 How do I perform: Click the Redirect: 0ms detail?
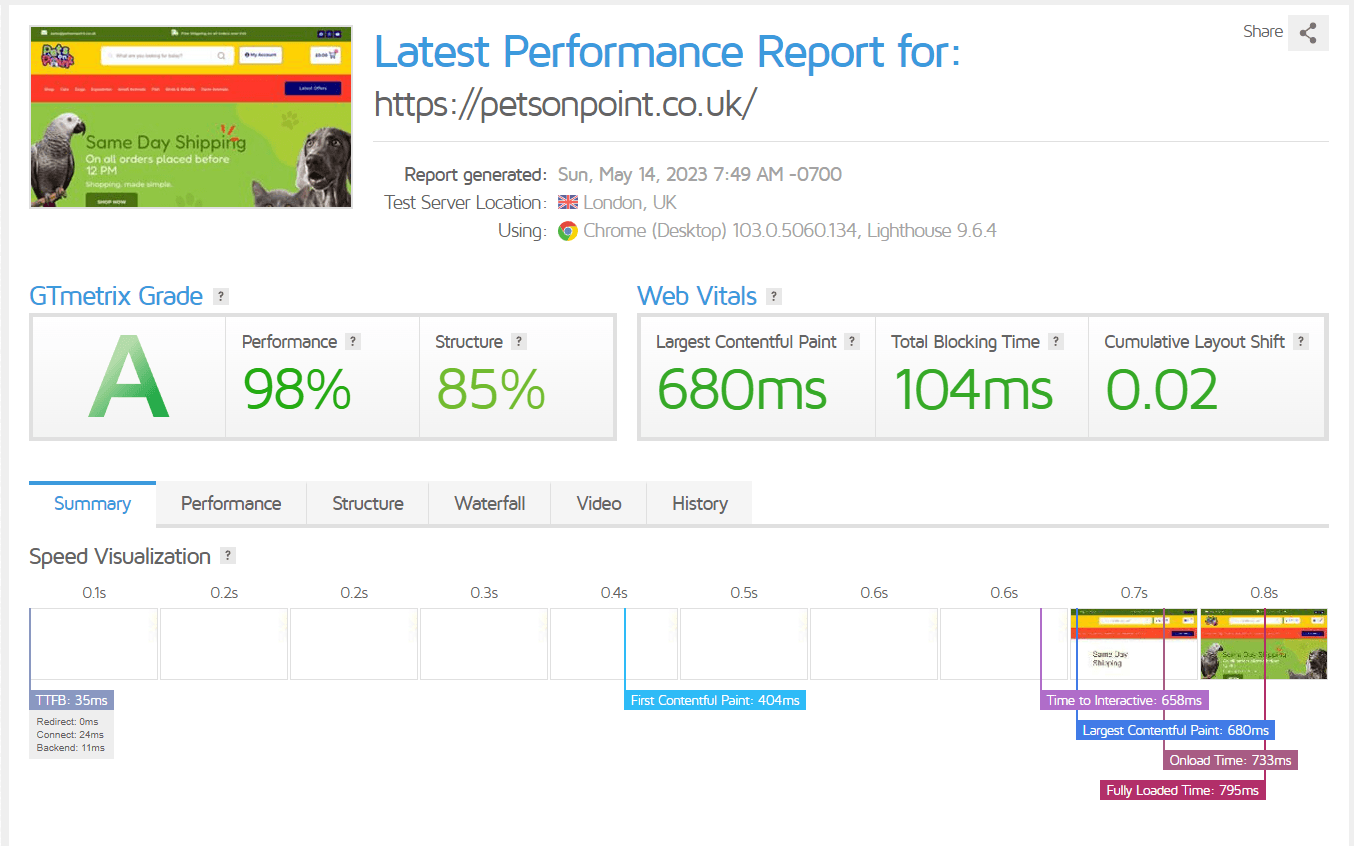pyautogui.click(x=68, y=721)
